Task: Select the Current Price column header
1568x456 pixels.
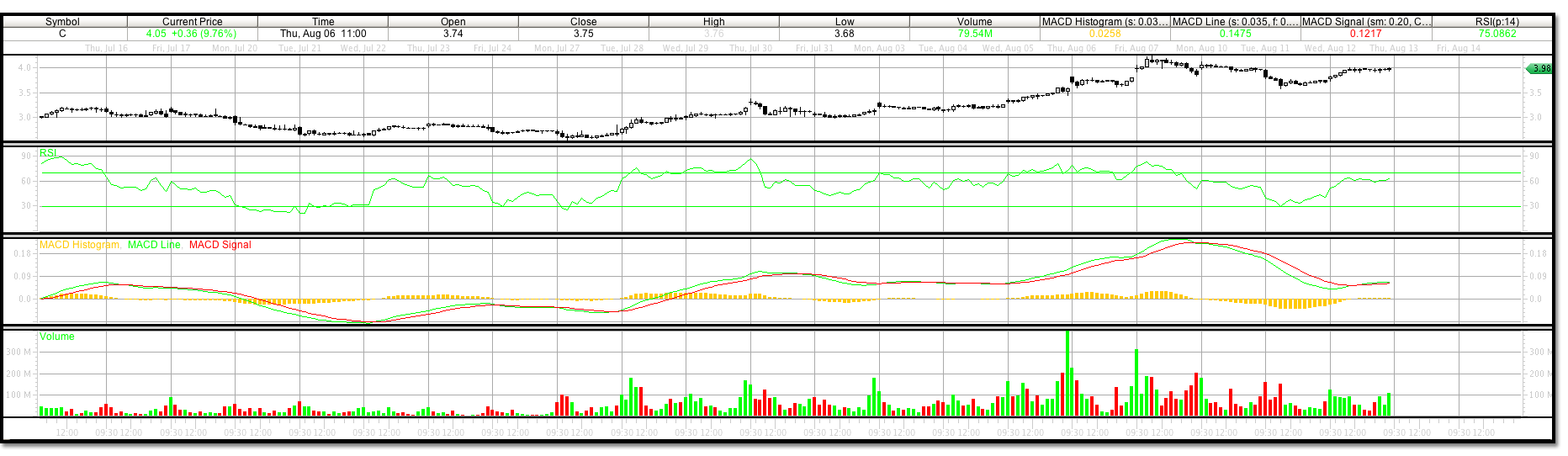Action: point(192,22)
